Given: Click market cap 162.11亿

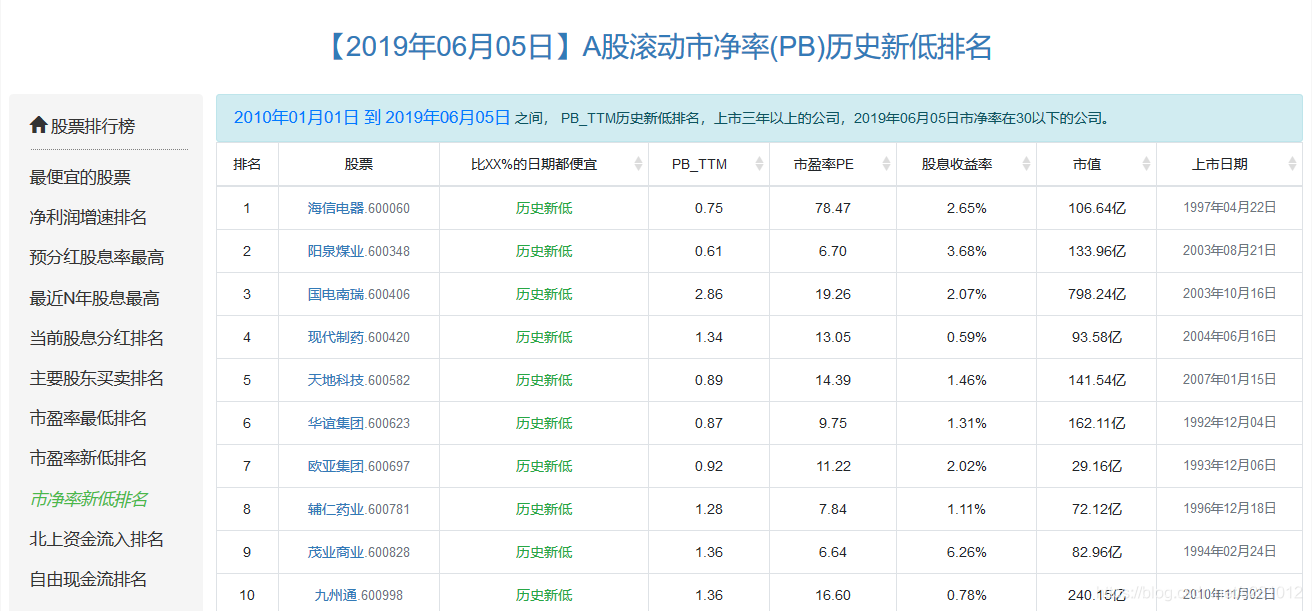Looking at the screenshot, I should click(x=1097, y=423).
